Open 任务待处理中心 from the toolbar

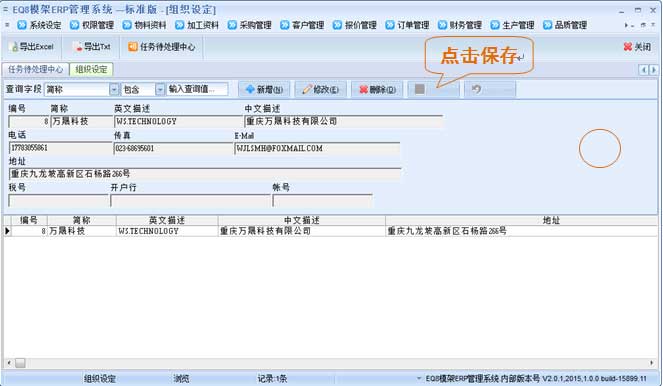pyautogui.click(x=162, y=47)
